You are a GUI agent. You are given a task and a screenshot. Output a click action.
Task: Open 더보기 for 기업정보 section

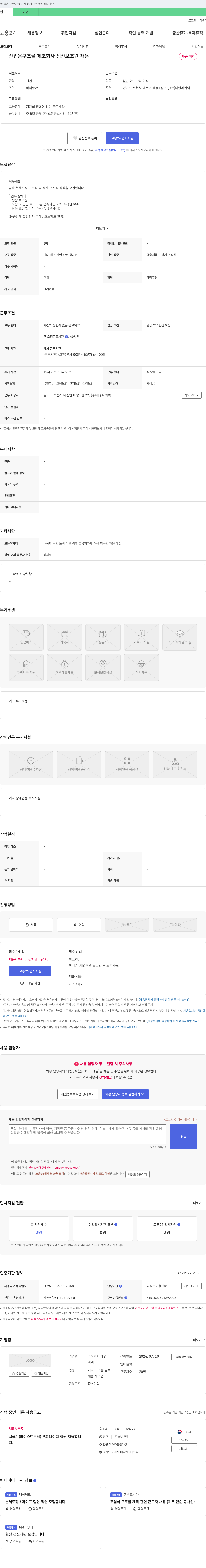(x=199, y=1340)
